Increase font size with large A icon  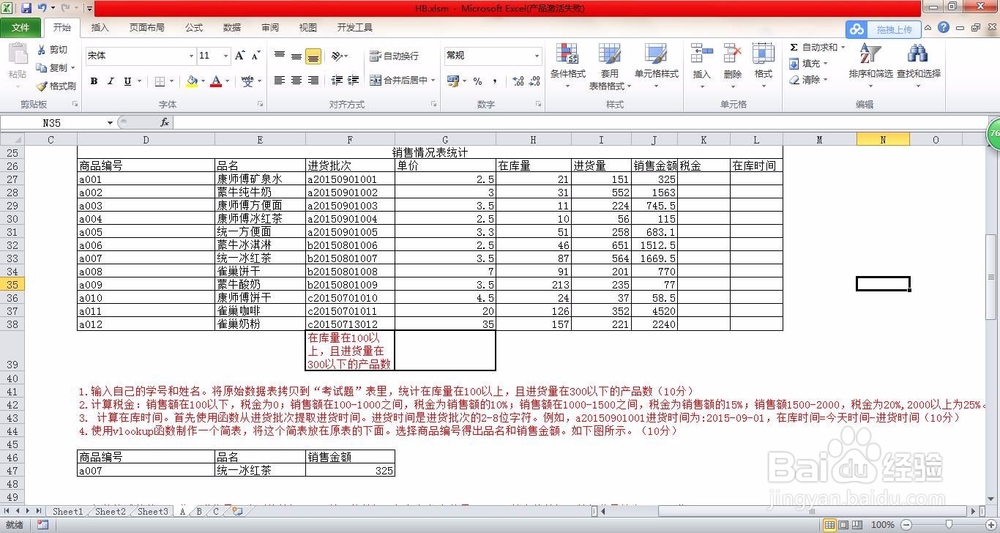pos(240,55)
